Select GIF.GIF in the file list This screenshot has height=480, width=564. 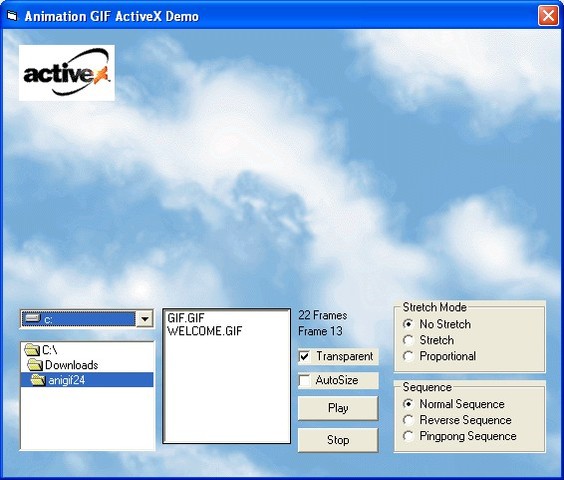[x=186, y=318]
